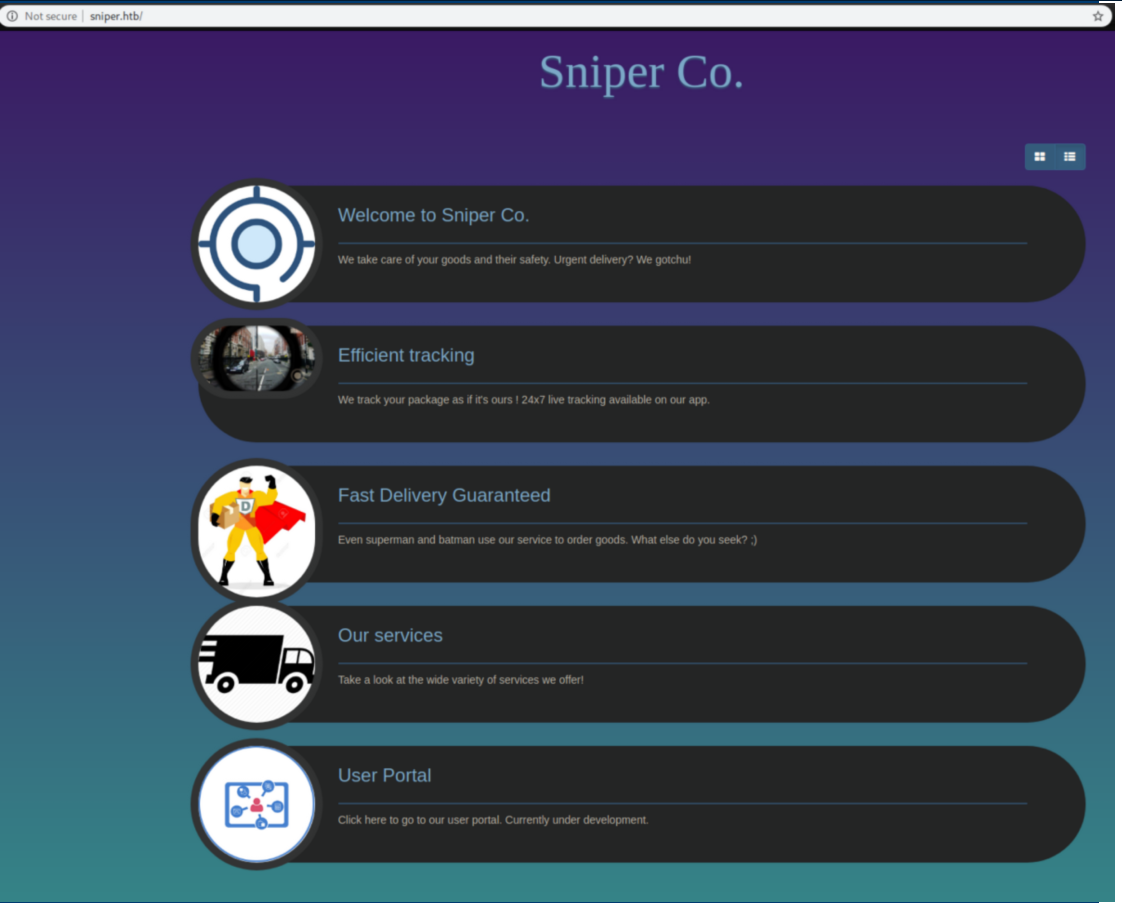The width and height of the screenshot is (1122, 903).
Task: Open the Sniper Co. page title
Action: point(641,72)
